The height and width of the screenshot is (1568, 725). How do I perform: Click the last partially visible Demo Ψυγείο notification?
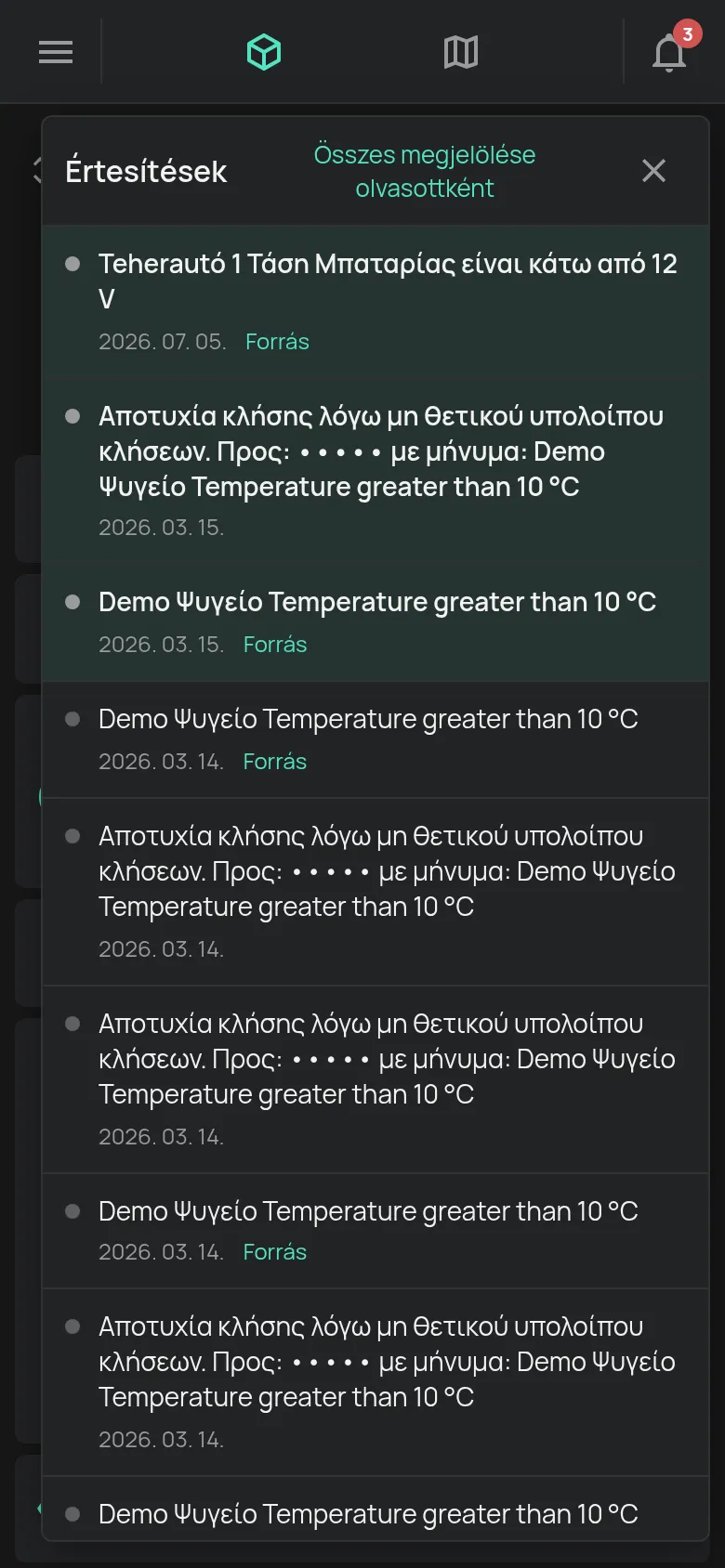(x=376, y=1509)
